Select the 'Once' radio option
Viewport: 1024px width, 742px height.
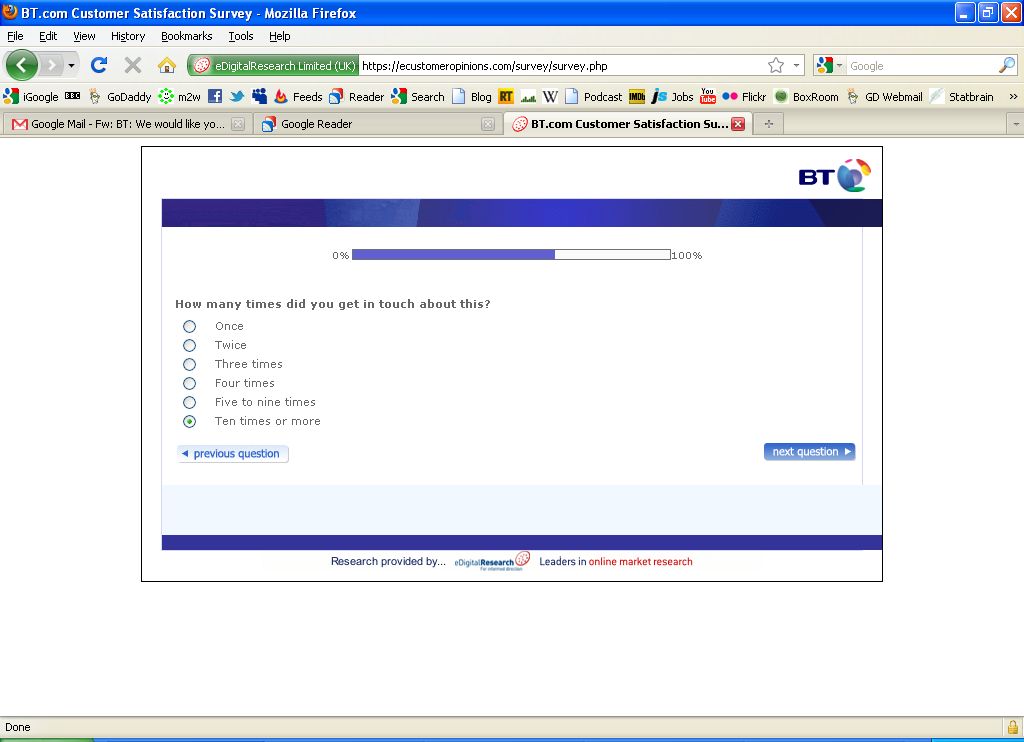coord(190,326)
